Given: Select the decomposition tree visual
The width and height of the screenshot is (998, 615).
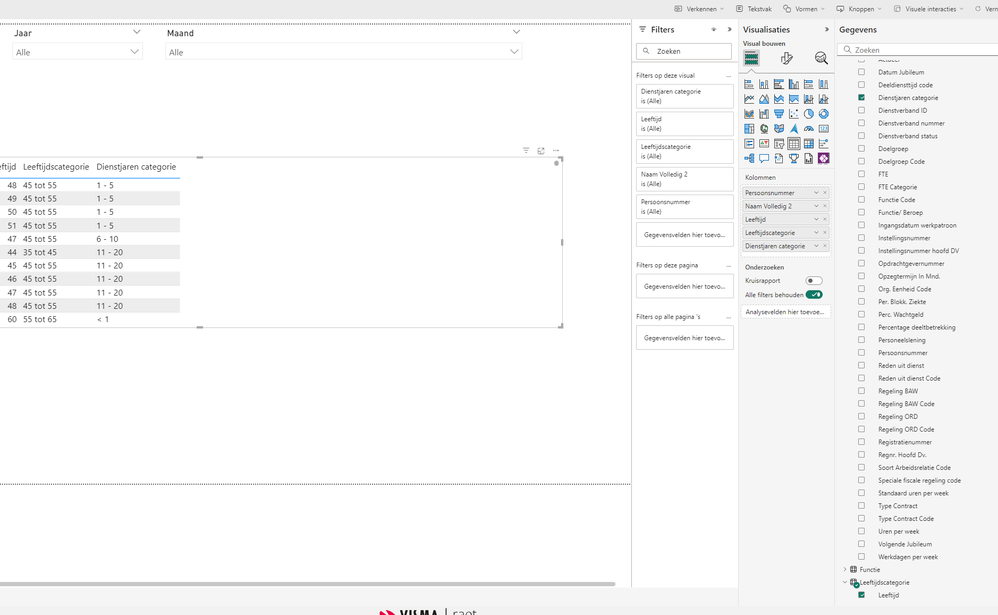Looking at the screenshot, I should click(x=749, y=159).
